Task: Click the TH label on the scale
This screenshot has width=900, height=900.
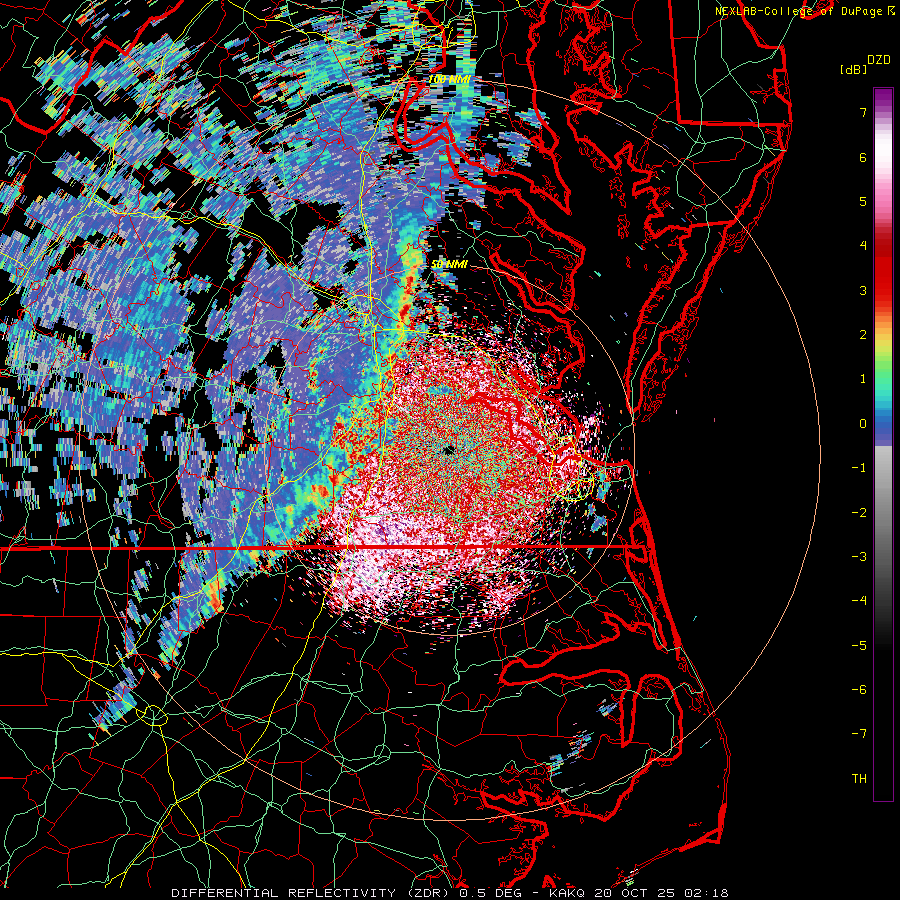Action: click(859, 779)
